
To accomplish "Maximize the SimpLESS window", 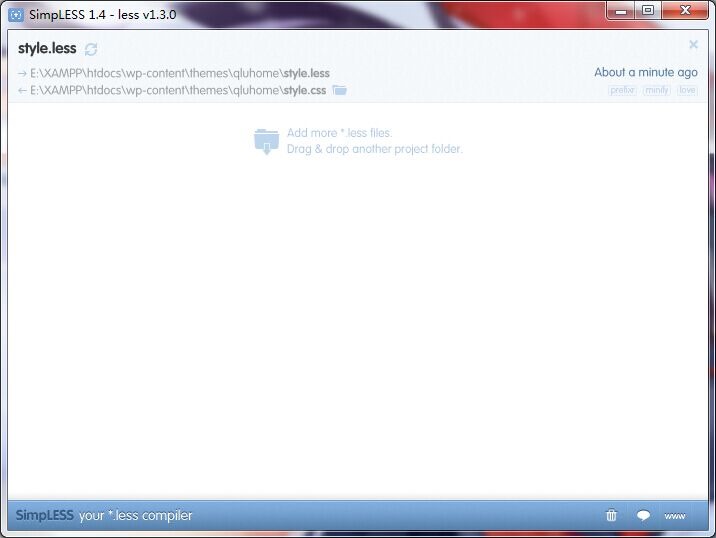I will 648,11.
